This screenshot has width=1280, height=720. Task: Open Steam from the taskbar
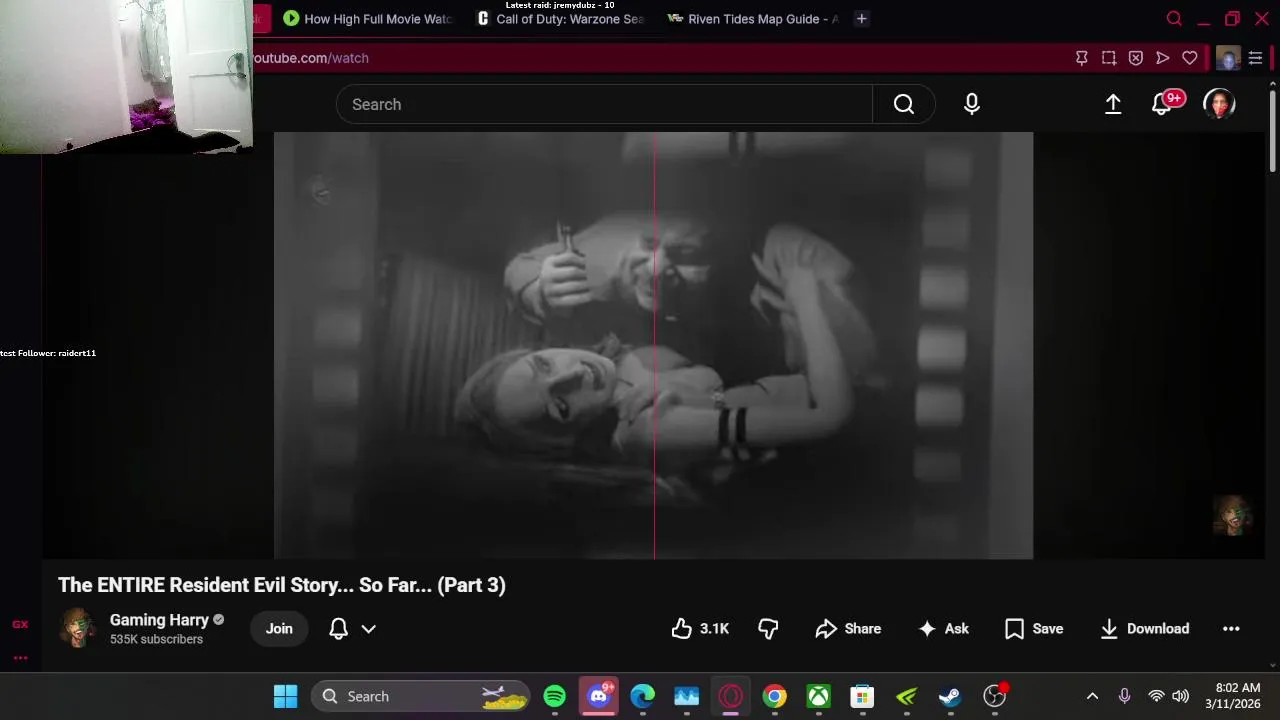coord(950,696)
